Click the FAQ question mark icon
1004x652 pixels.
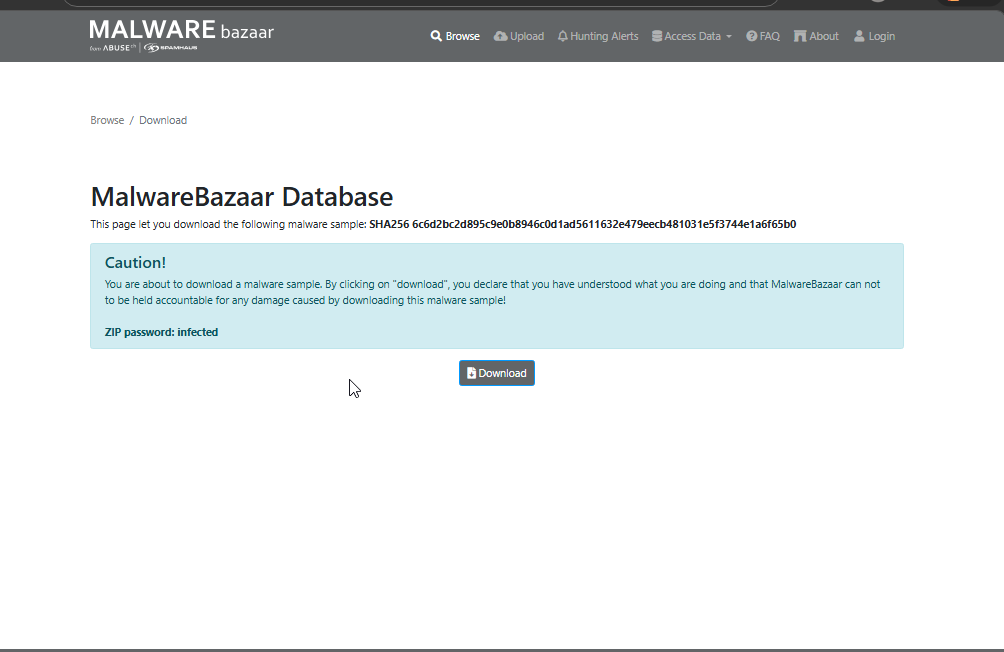pyautogui.click(x=752, y=37)
